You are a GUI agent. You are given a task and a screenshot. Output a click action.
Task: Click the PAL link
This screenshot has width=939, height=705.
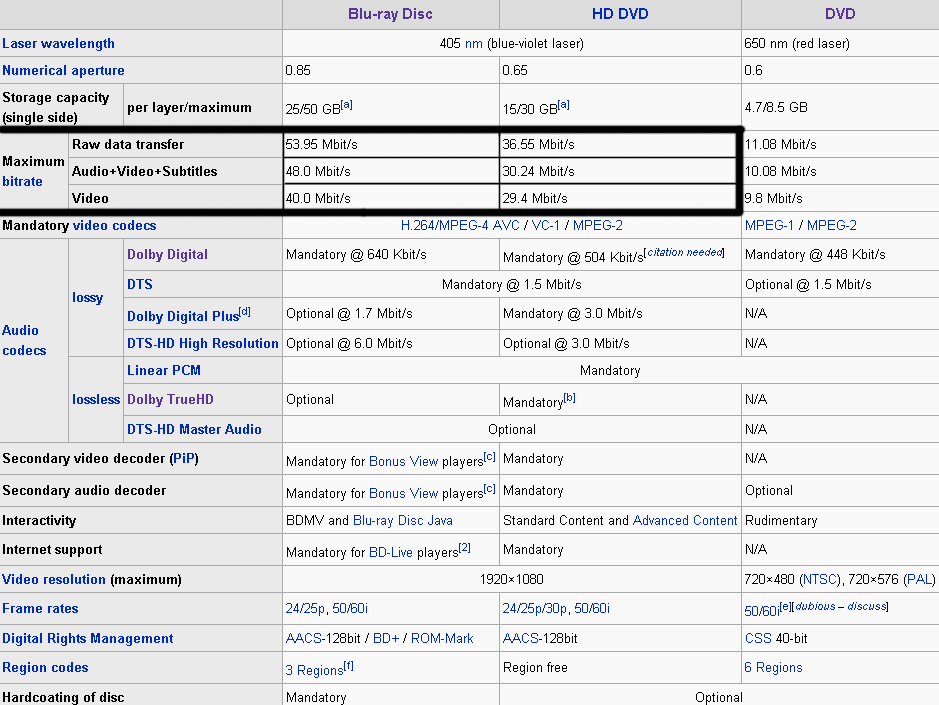[919, 579]
